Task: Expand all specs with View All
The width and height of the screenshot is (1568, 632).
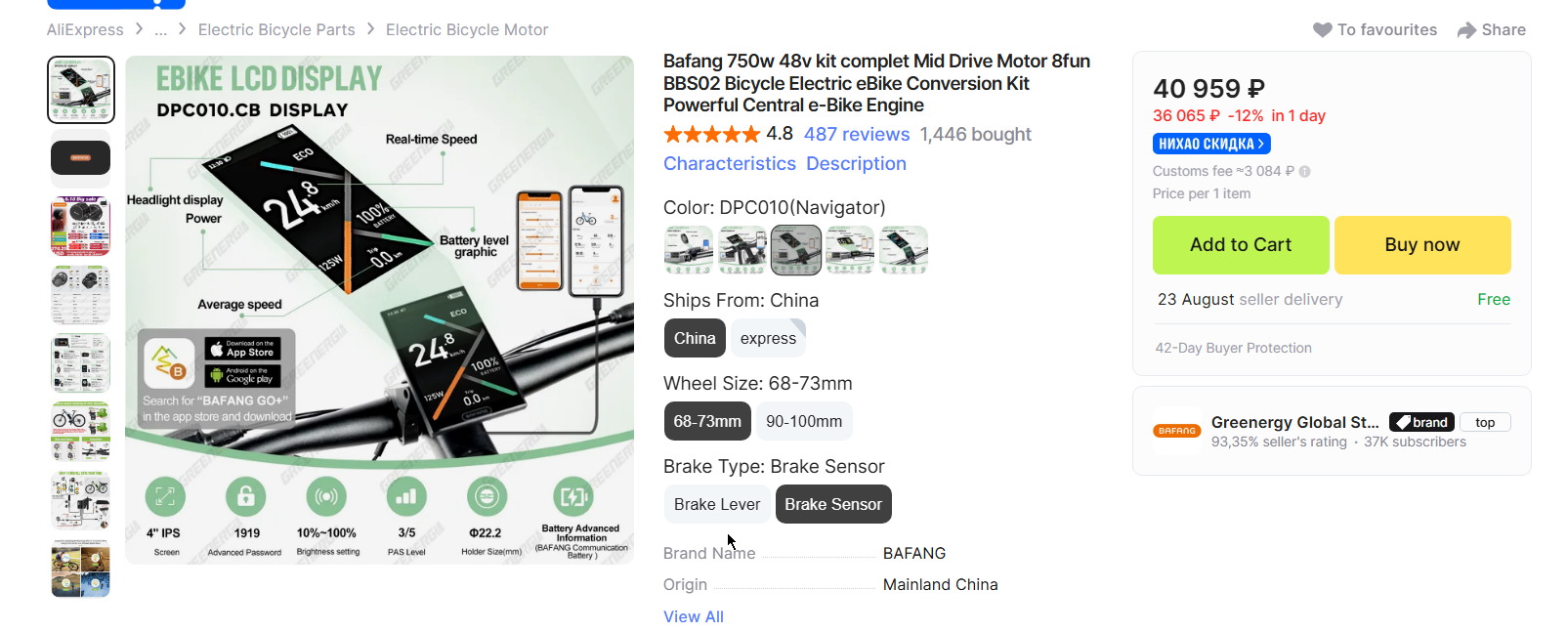Action: click(x=694, y=617)
